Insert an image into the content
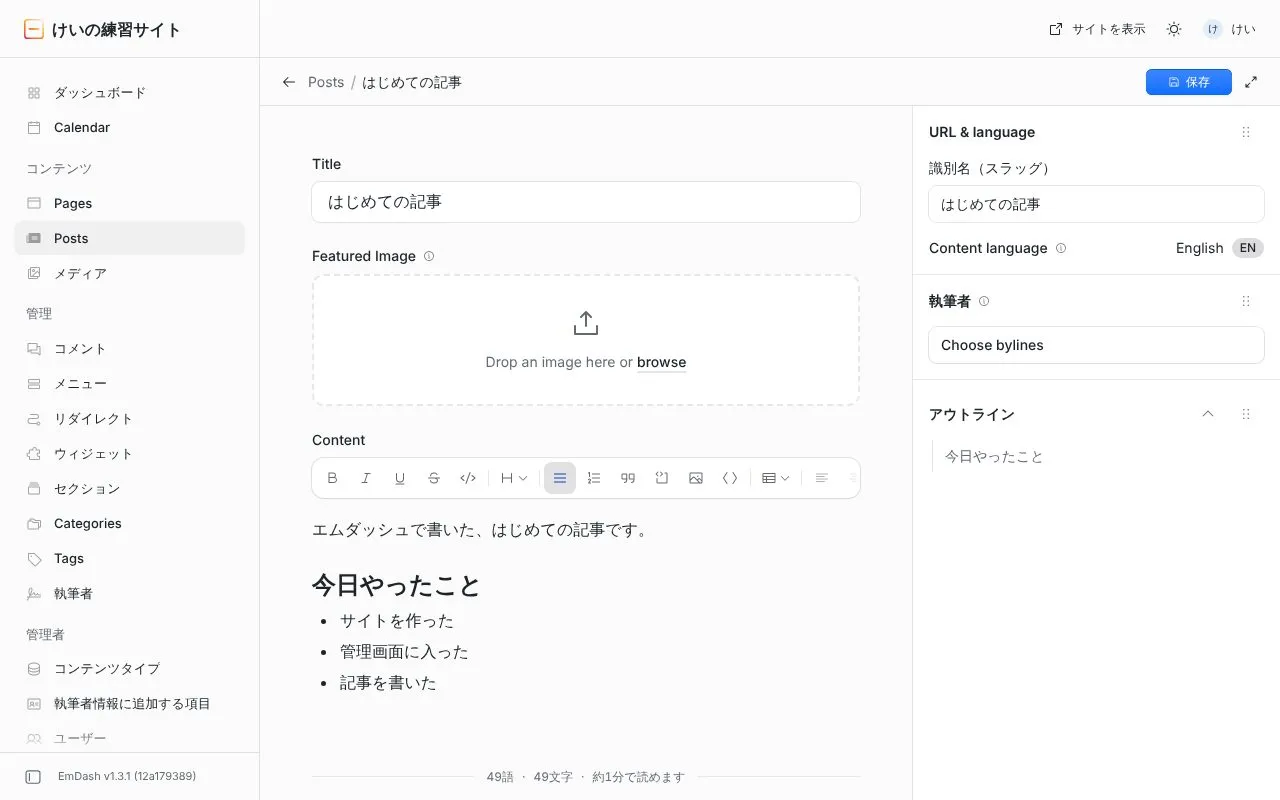The image size is (1280, 800). click(696, 478)
